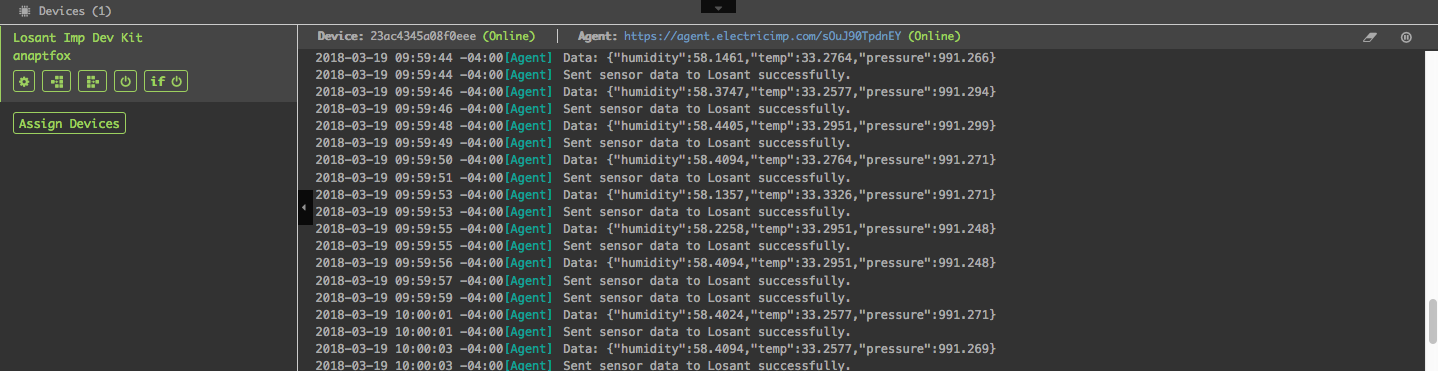Clear the logs using the eraser icon
Viewport: 1438px width, 371px height.
point(1370,36)
